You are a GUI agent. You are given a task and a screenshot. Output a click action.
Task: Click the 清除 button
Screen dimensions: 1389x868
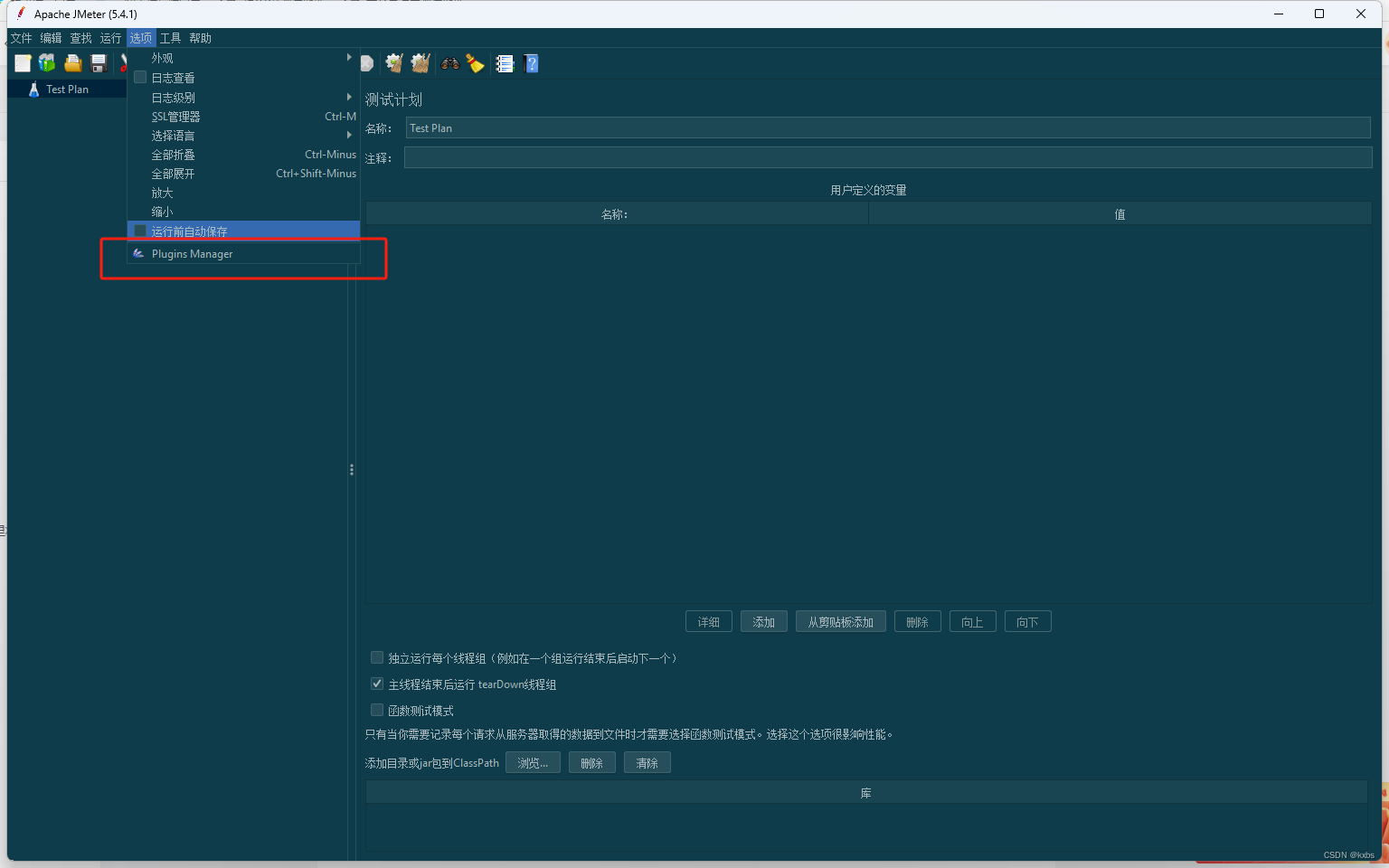tap(647, 763)
